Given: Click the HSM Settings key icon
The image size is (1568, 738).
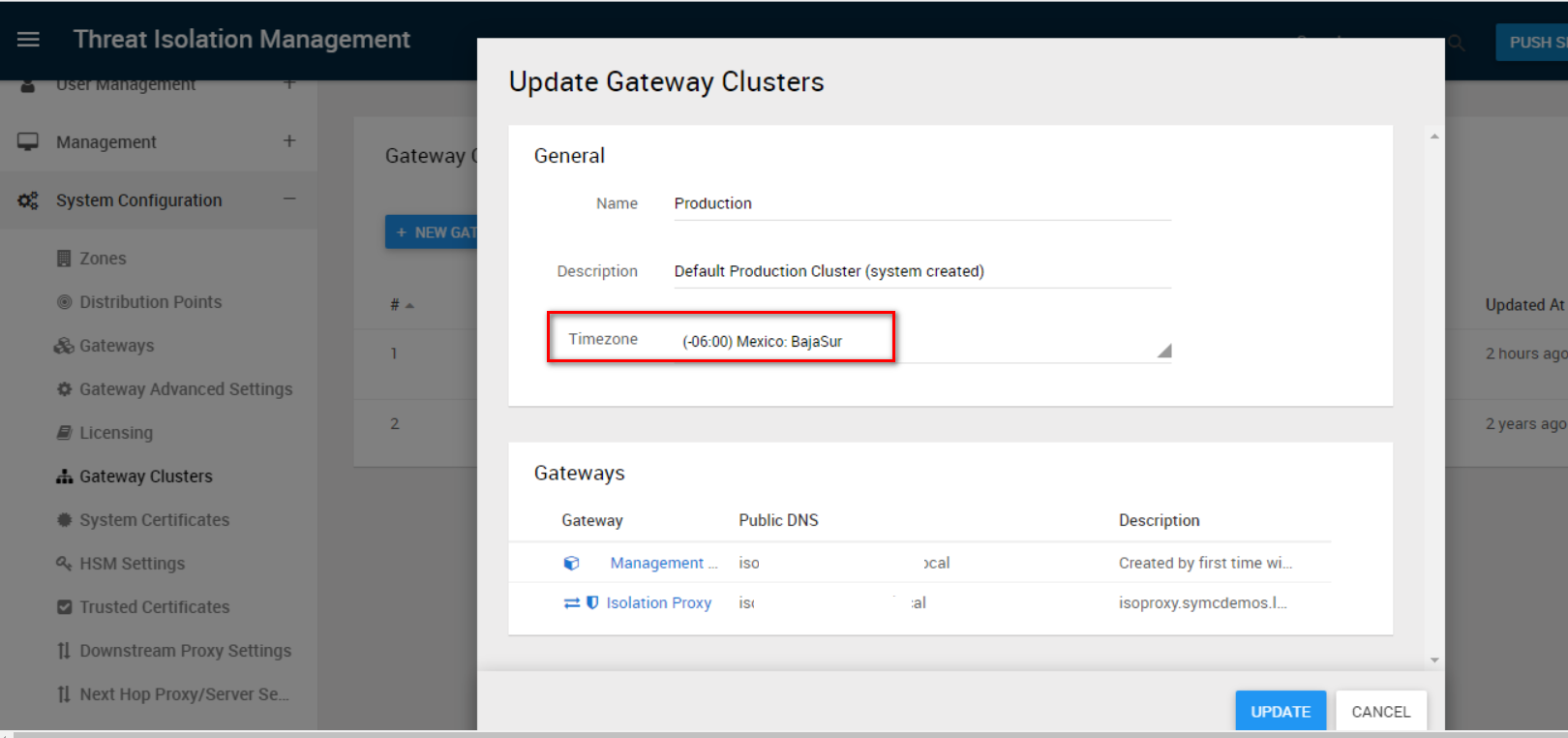Looking at the screenshot, I should click(64, 564).
